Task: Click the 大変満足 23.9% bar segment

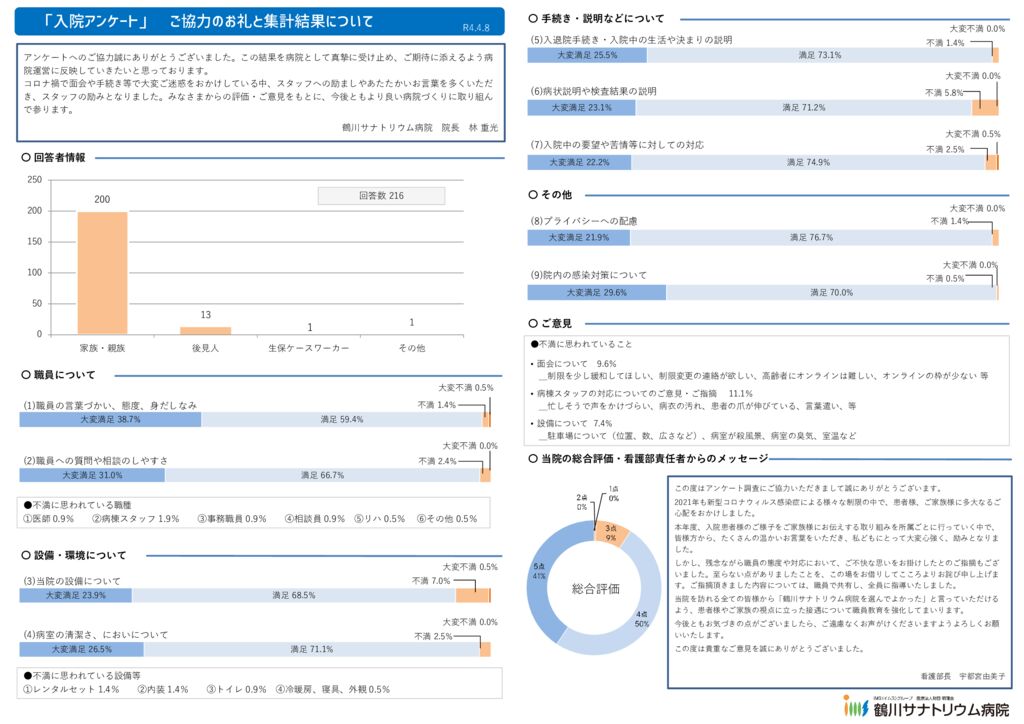Action: point(76,595)
